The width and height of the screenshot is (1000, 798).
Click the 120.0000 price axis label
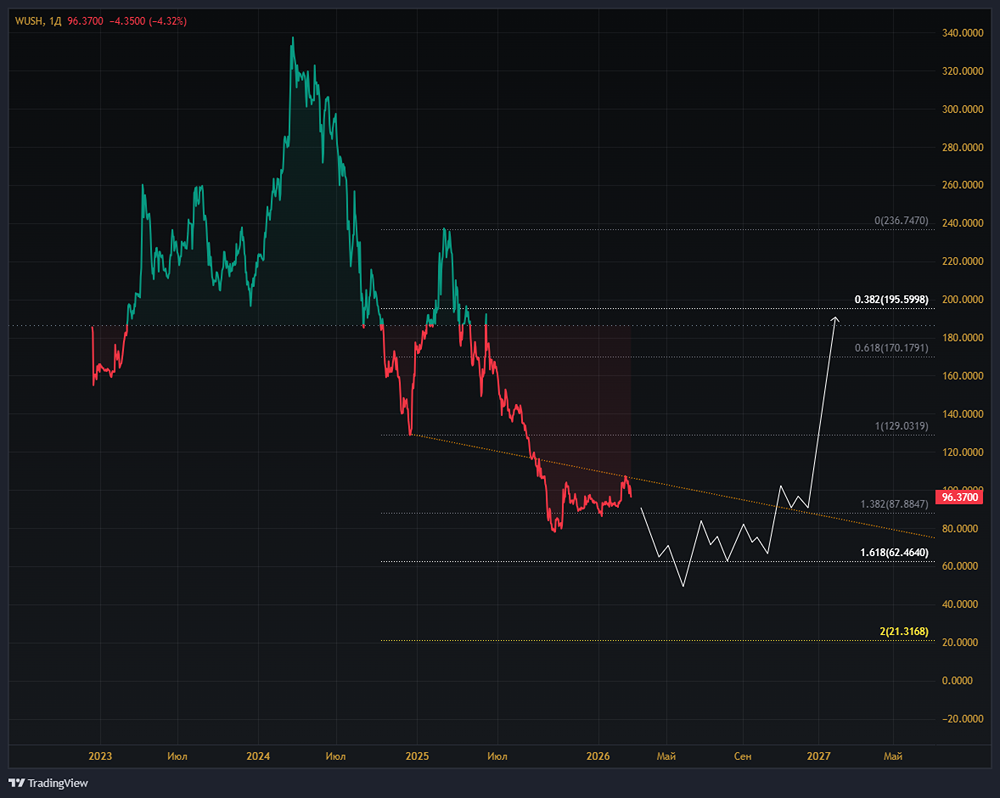tap(962, 452)
